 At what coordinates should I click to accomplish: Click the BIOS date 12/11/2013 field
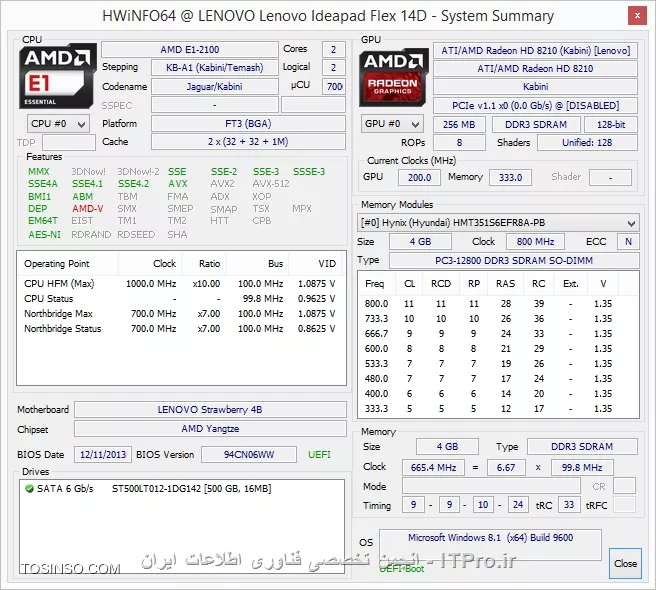click(x=103, y=455)
